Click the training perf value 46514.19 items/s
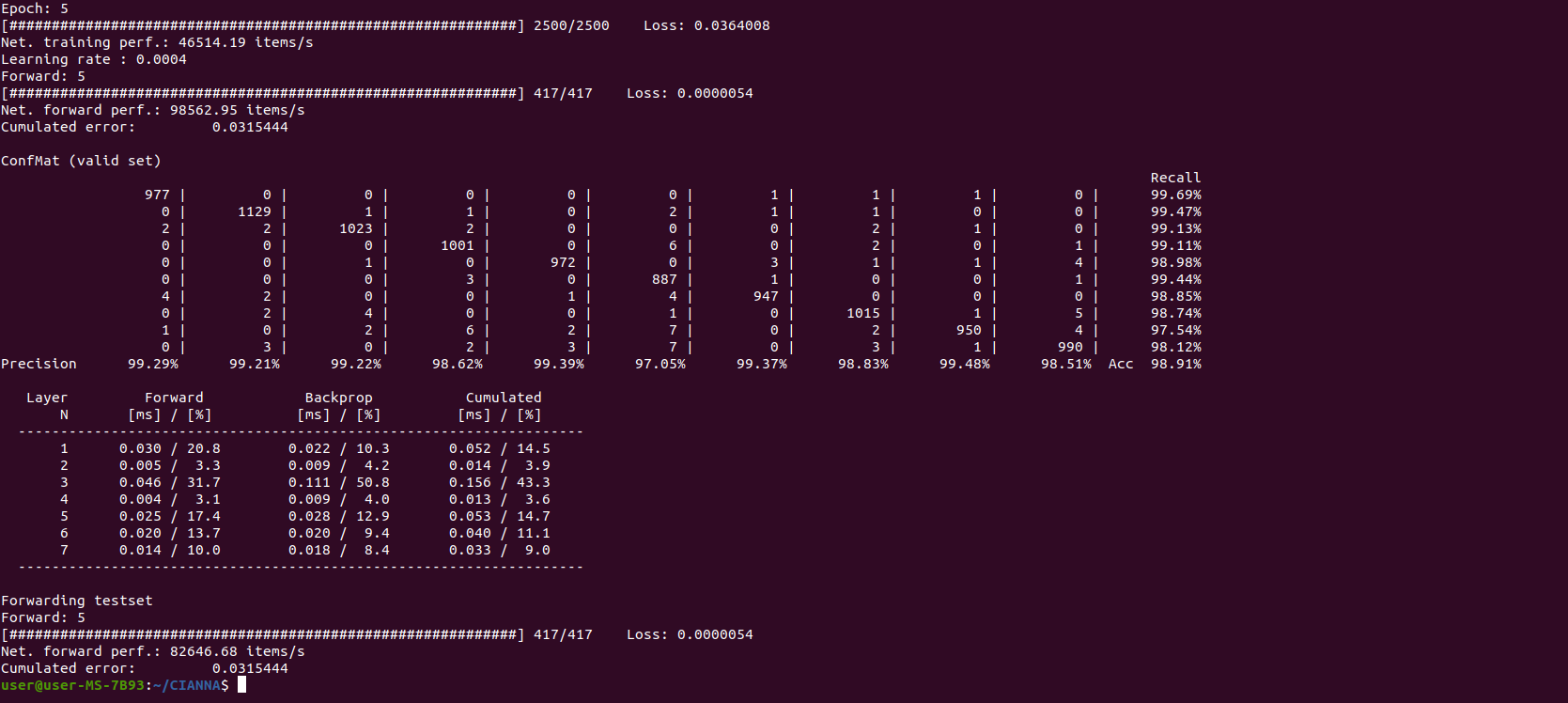The image size is (1568, 703). [245, 42]
